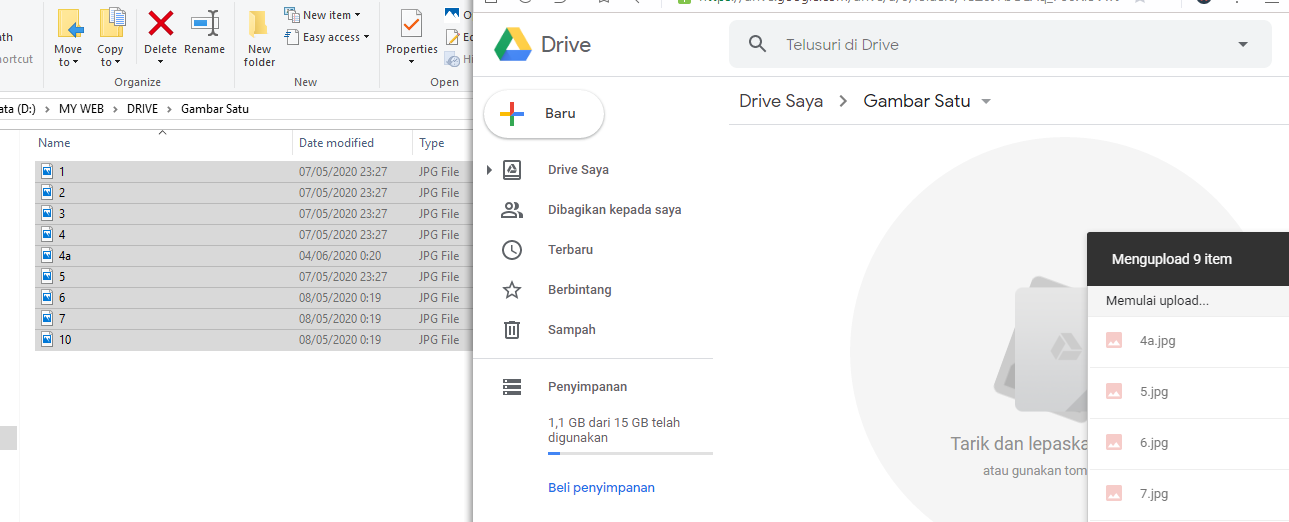This screenshot has width=1289, height=522.
Task: Click the storage usage progress bar
Action: pyautogui.click(x=630, y=454)
